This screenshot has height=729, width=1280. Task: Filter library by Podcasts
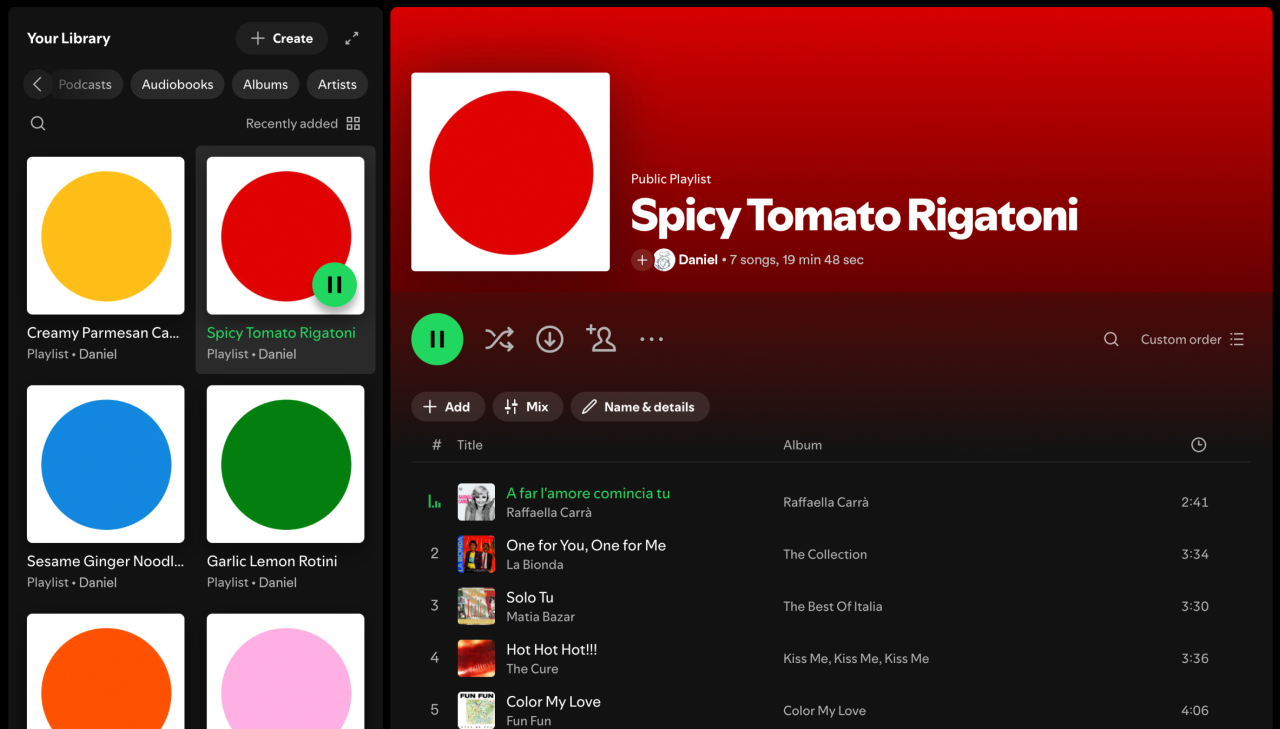coord(85,84)
